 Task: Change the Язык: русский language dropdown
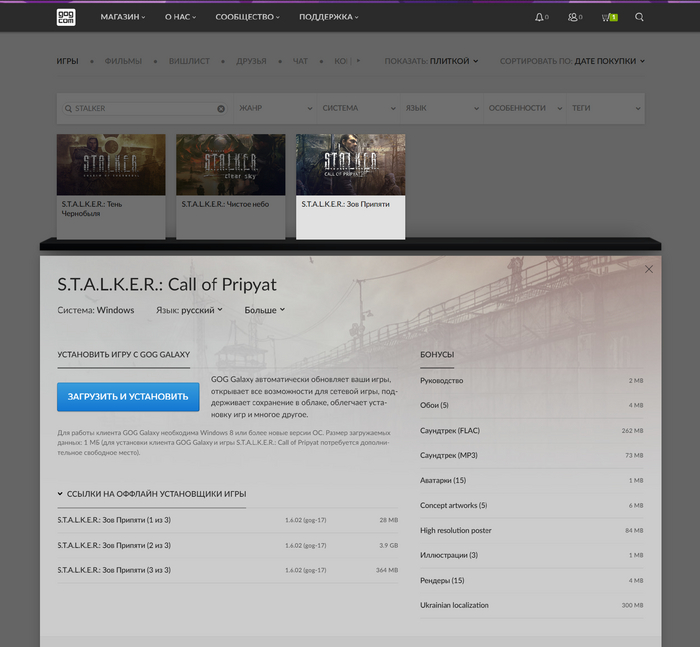pos(189,310)
